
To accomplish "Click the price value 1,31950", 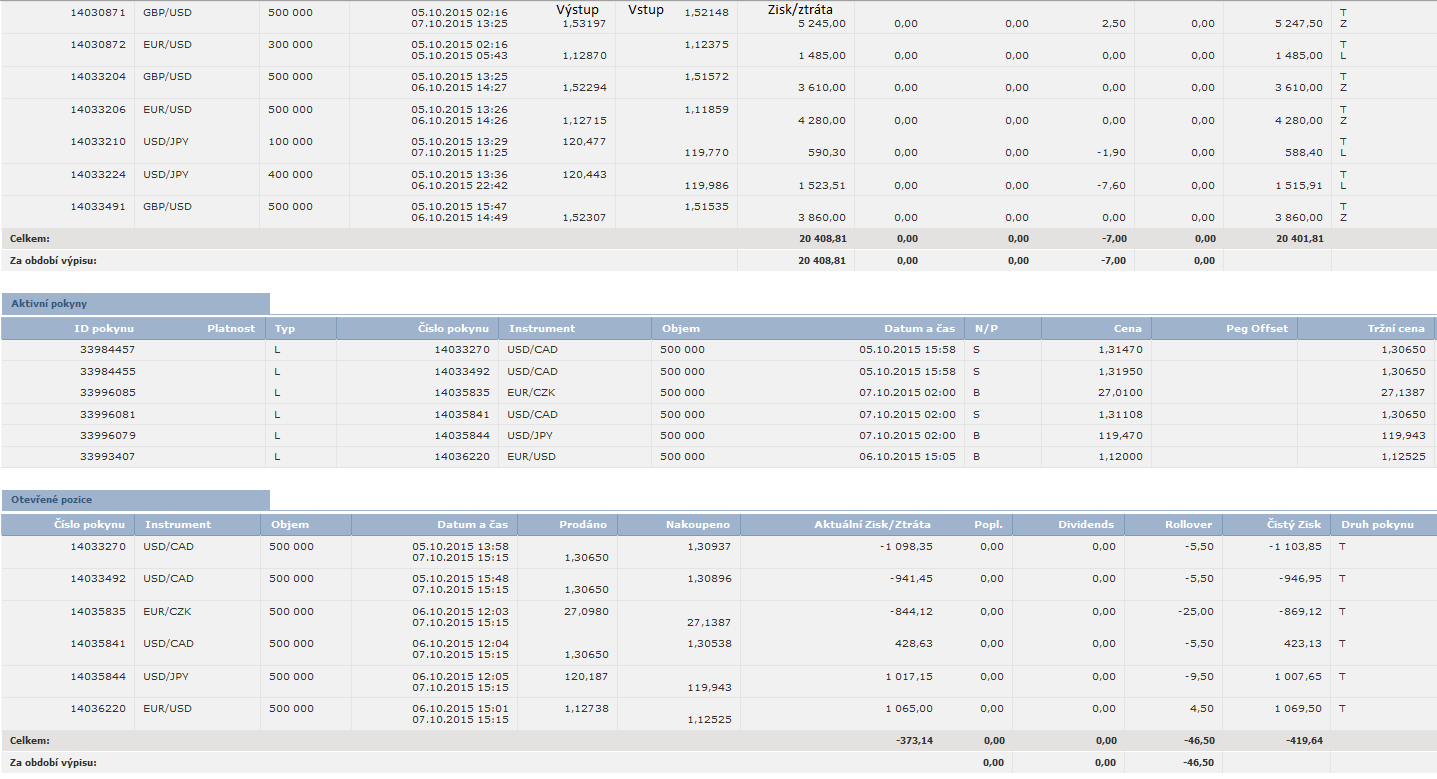I will coord(1124,371).
